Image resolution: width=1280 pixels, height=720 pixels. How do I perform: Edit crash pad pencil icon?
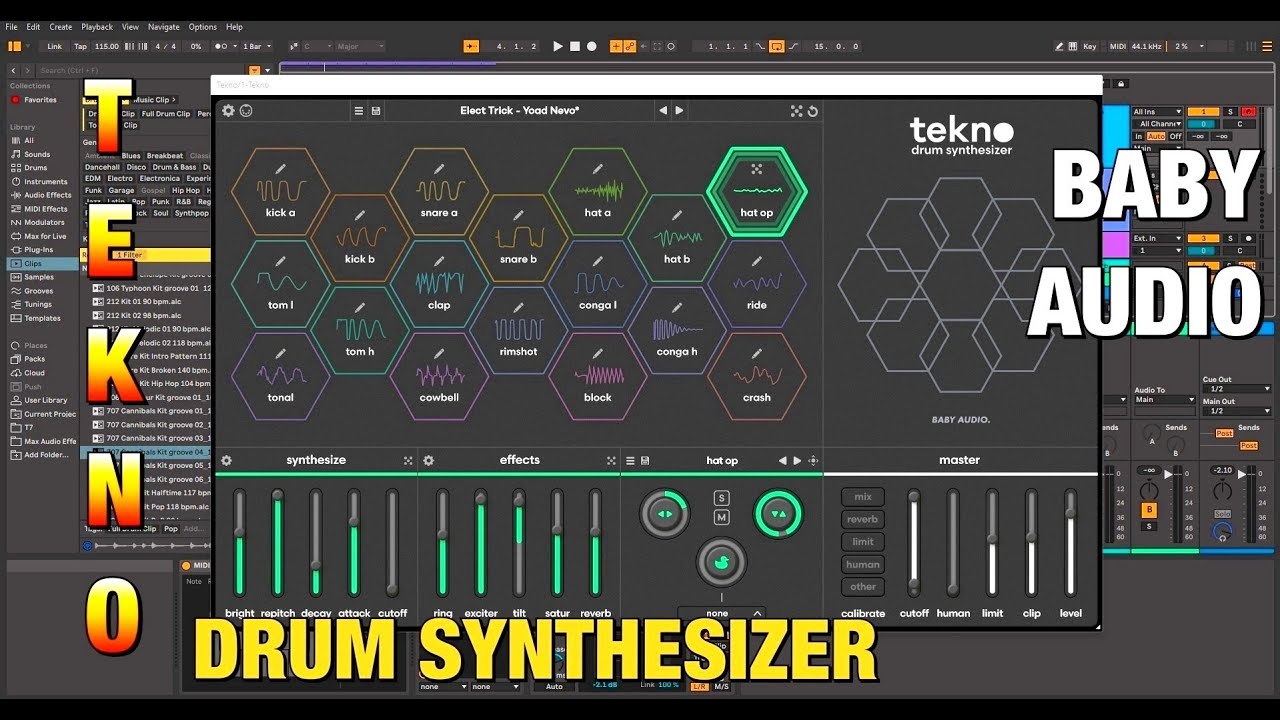pyautogui.click(x=757, y=353)
